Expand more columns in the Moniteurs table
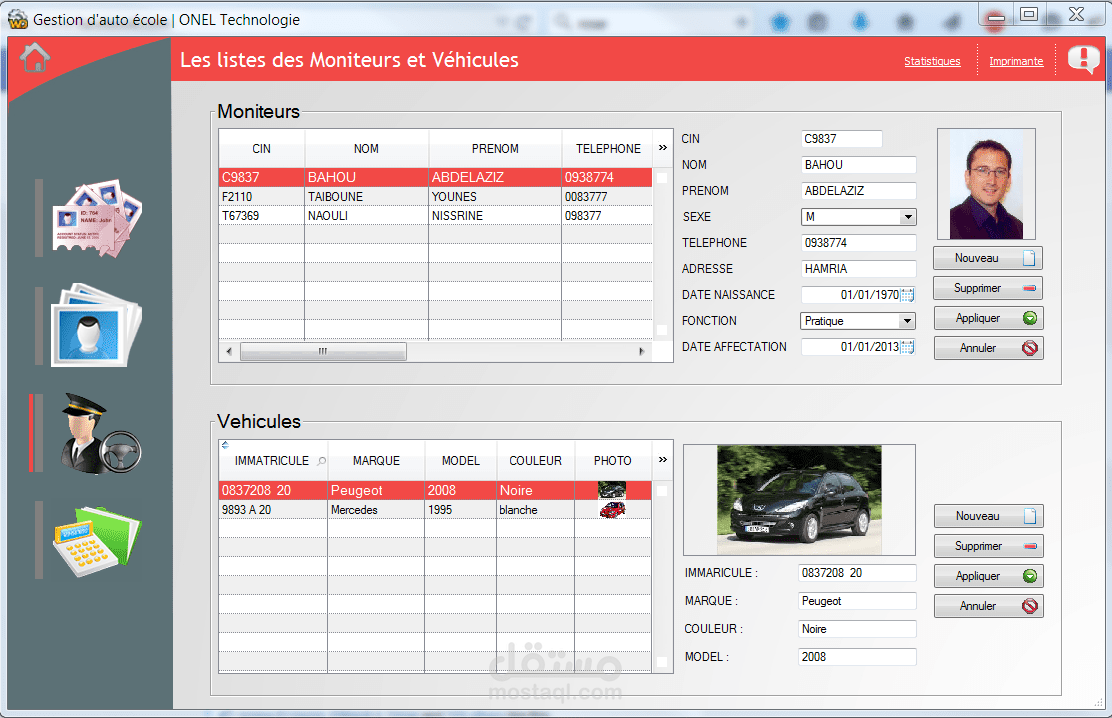The width and height of the screenshot is (1112, 718). 662,148
